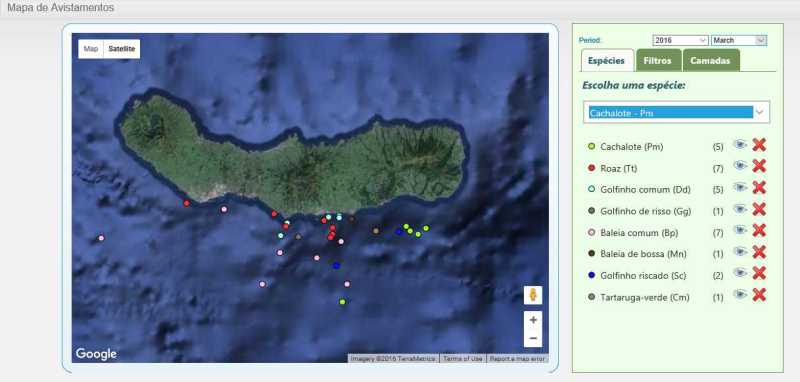Remove Tartaruga-verde (Cm) red X icon

[759, 295]
